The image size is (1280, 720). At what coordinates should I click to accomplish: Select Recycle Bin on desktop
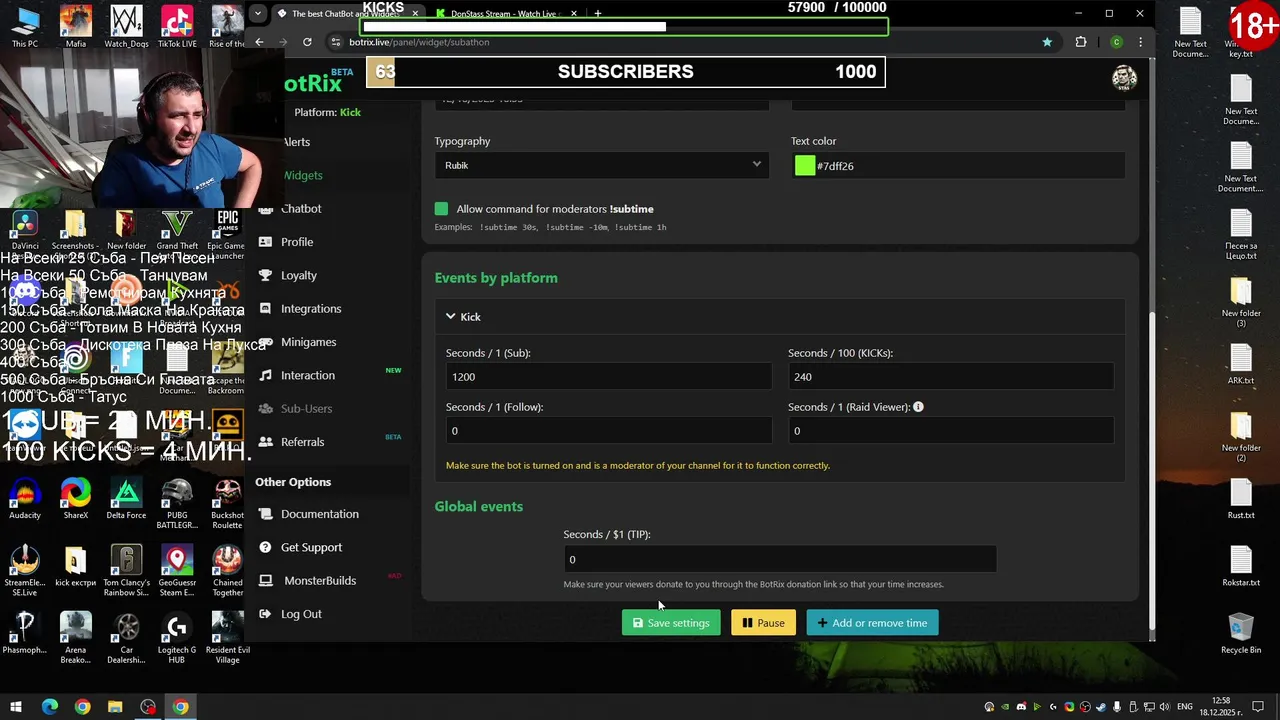[1241, 633]
